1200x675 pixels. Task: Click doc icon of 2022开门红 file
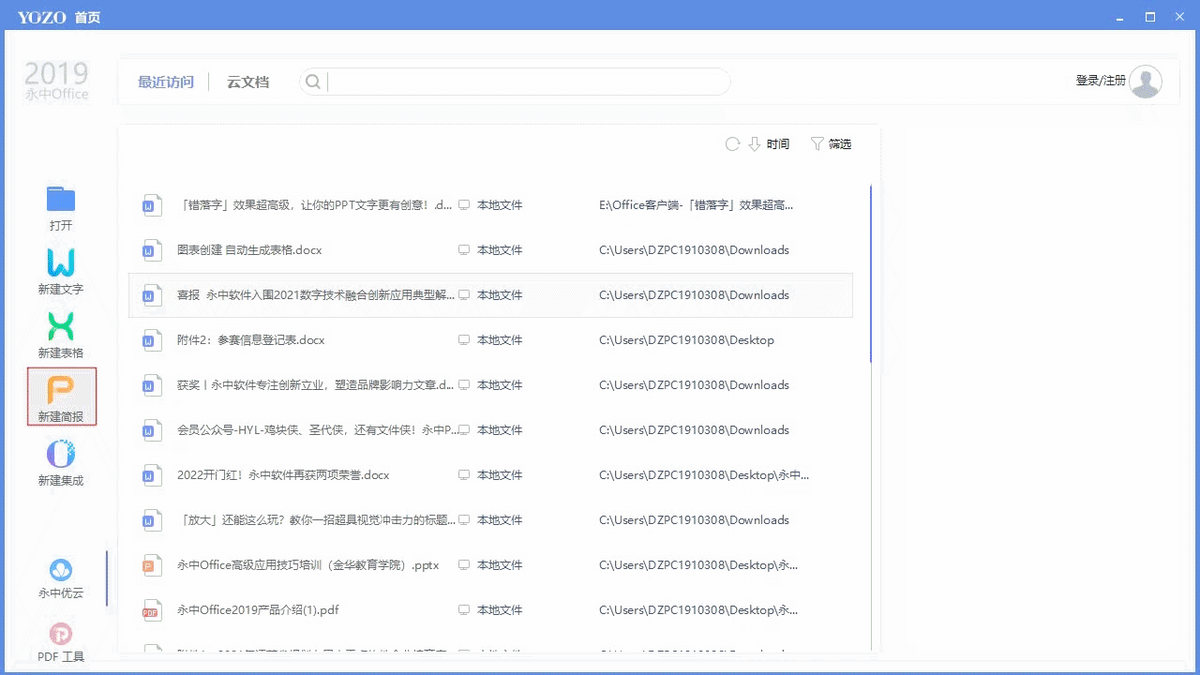pyautogui.click(x=151, y=475)
